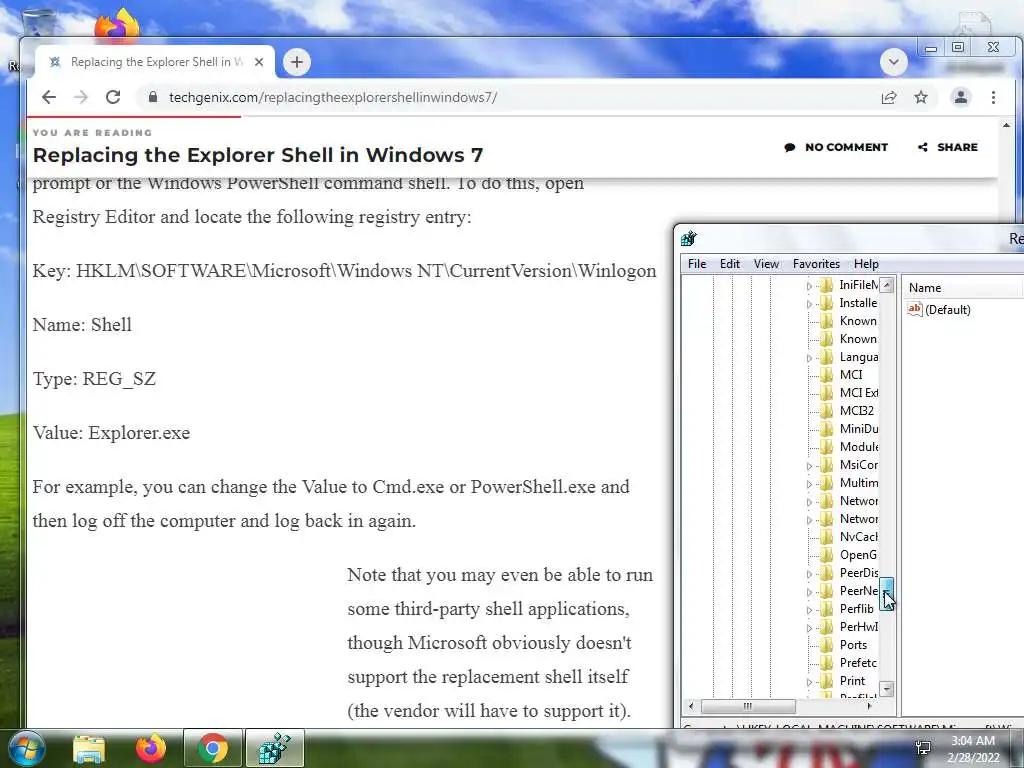Click the registry tree scroll up arrow
The image size is (1024, 768).
pyautogui.click(x=886, y=285)
